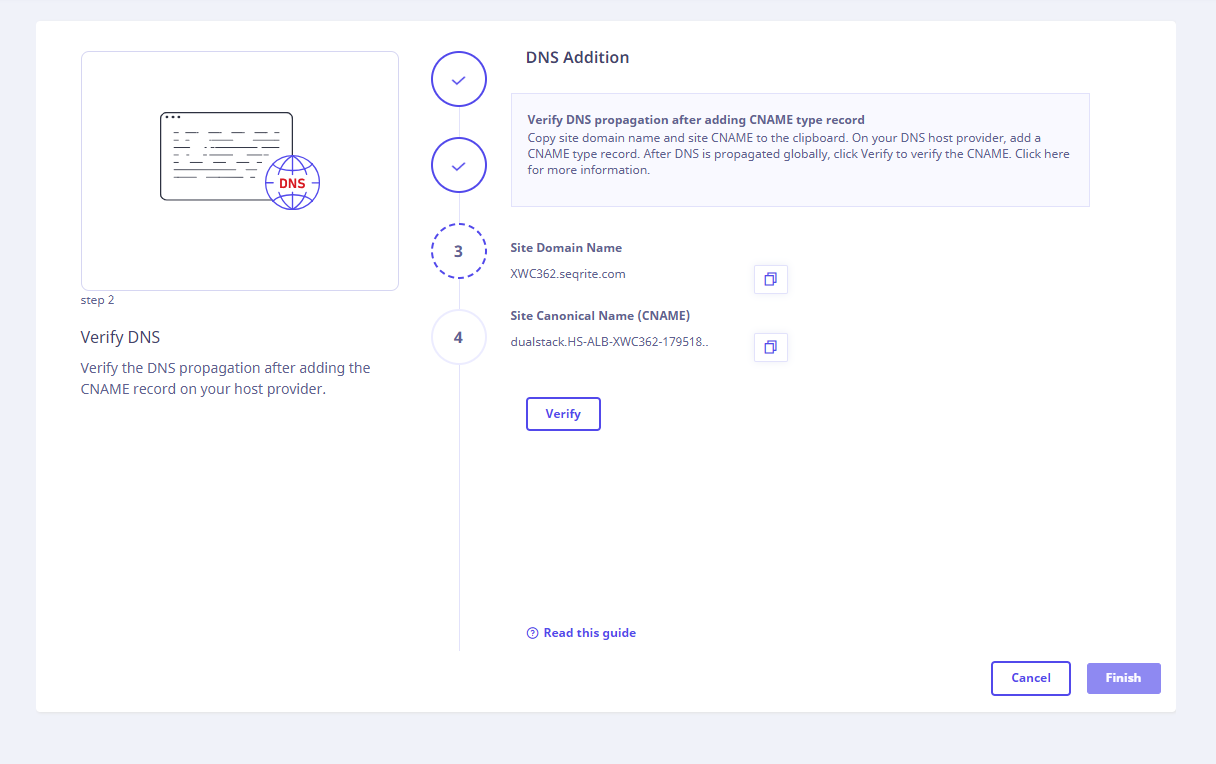Click the DNS Addition heading
Image resolution: width=1216 pixels, height=764 pixels.
(578, 58)
